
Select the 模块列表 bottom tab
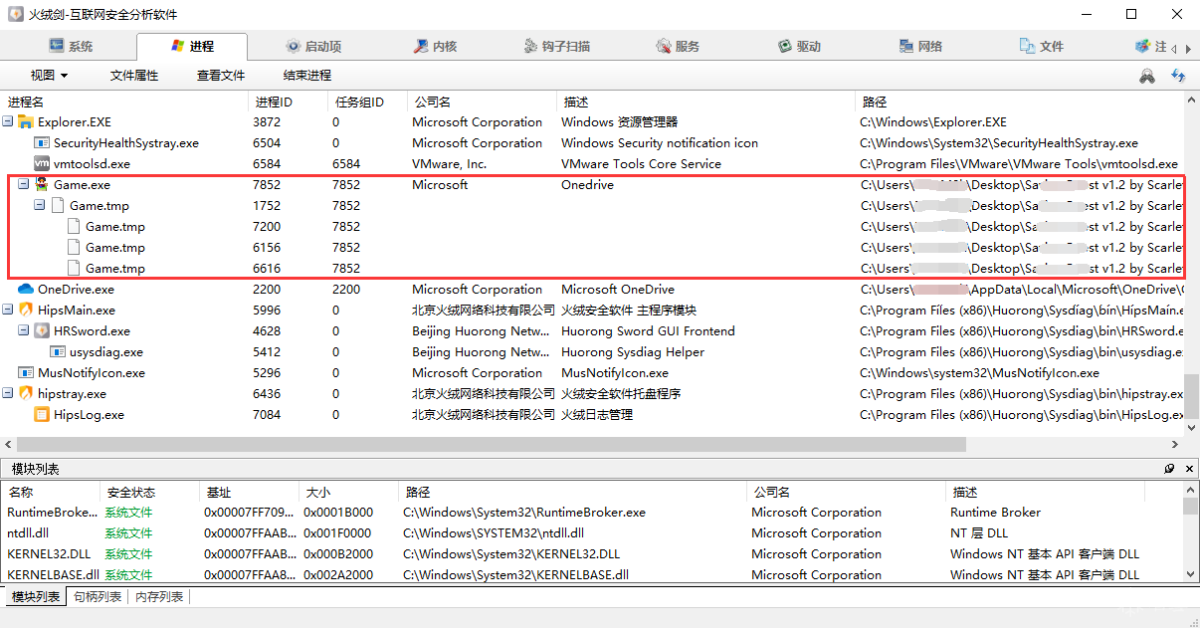click(35, 597)
